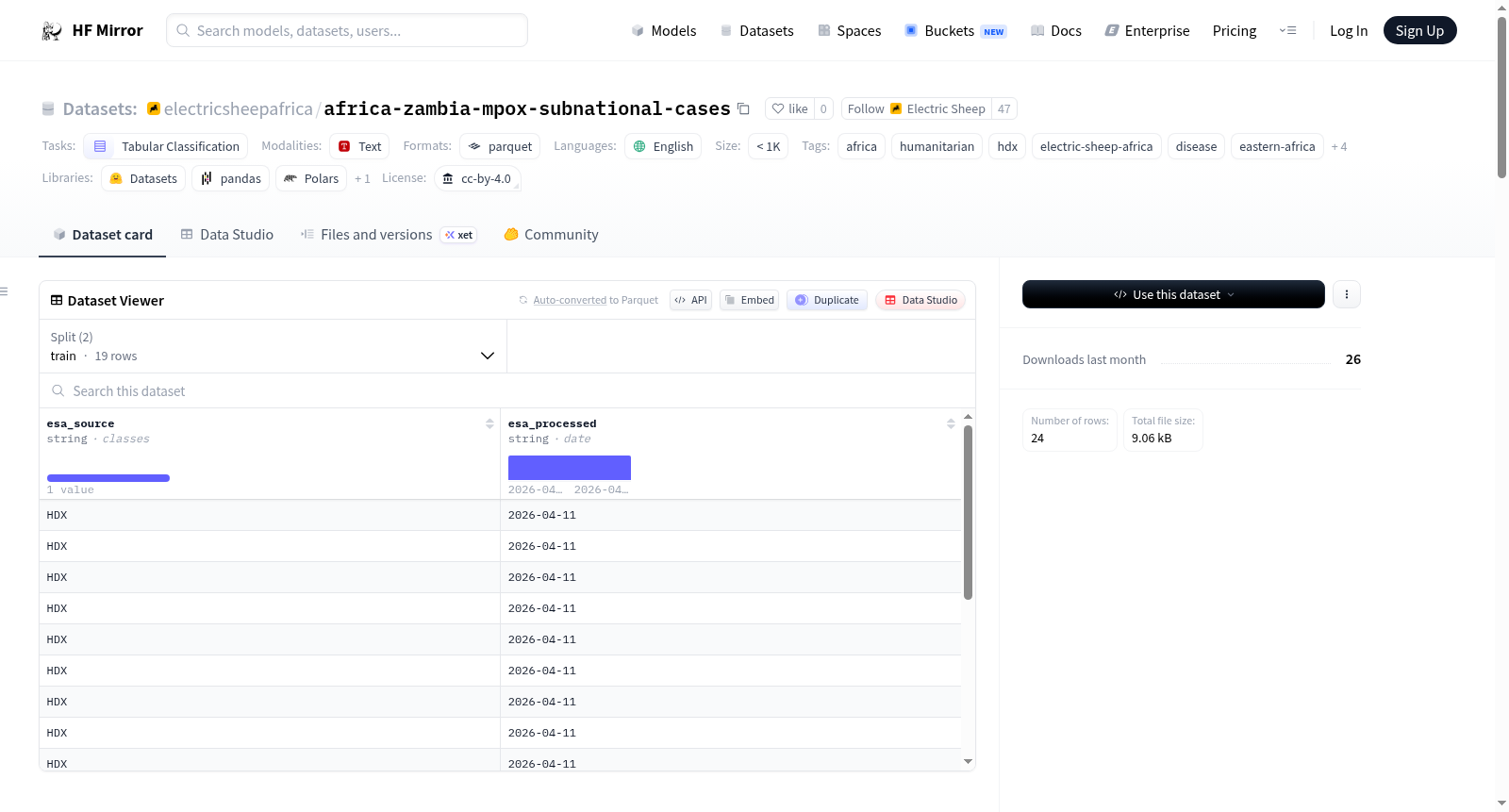Image resolution: width=1509 pixels, height=812 pixels.
Task: Click the esa_processed date histogram bar
Action: [570, 468]
